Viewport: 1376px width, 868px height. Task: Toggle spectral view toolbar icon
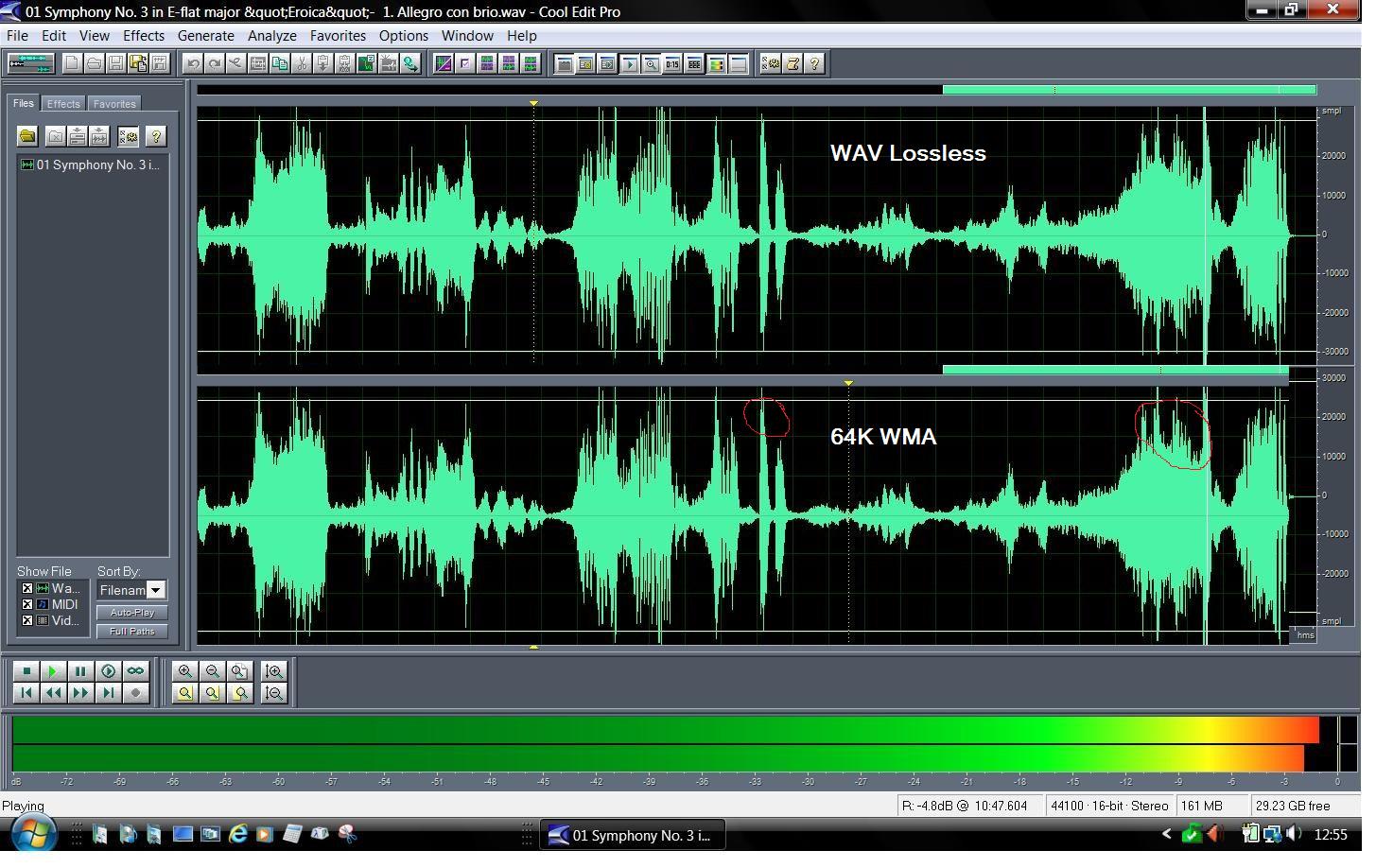(x=443, y=64)
